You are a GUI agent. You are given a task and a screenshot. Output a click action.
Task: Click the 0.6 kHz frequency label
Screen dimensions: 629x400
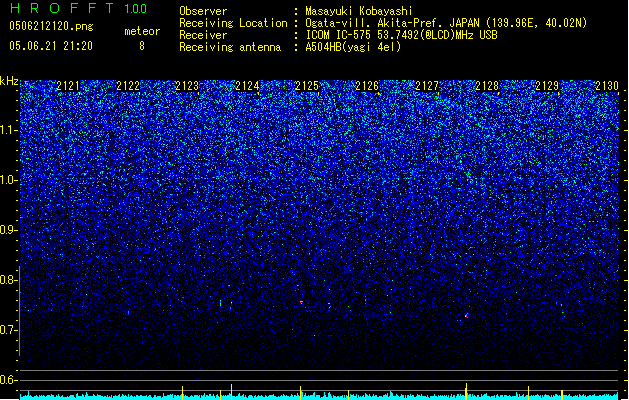pos(9,380)
